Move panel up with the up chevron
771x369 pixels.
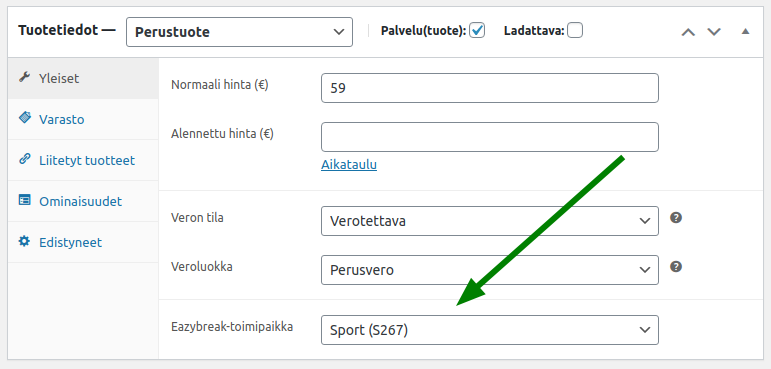pos(688,32)
